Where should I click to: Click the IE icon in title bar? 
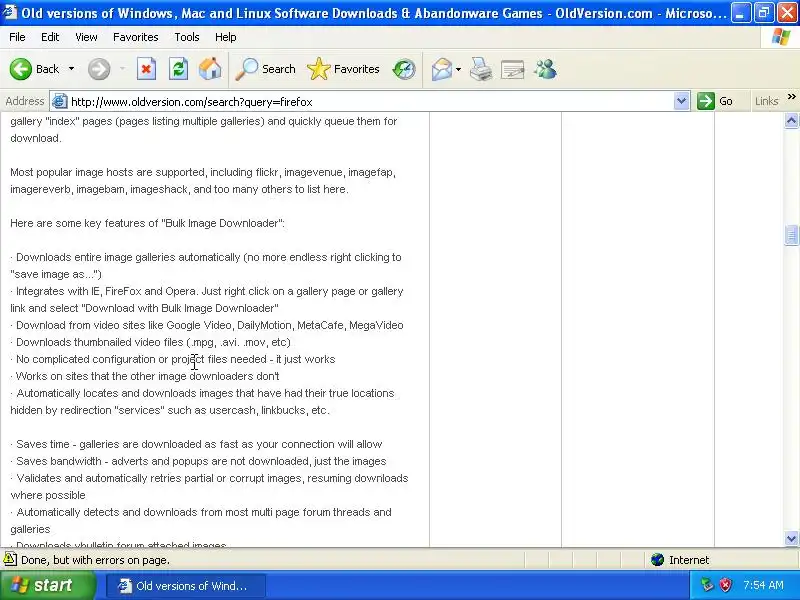pyautogui.click(x=9, y=11)
